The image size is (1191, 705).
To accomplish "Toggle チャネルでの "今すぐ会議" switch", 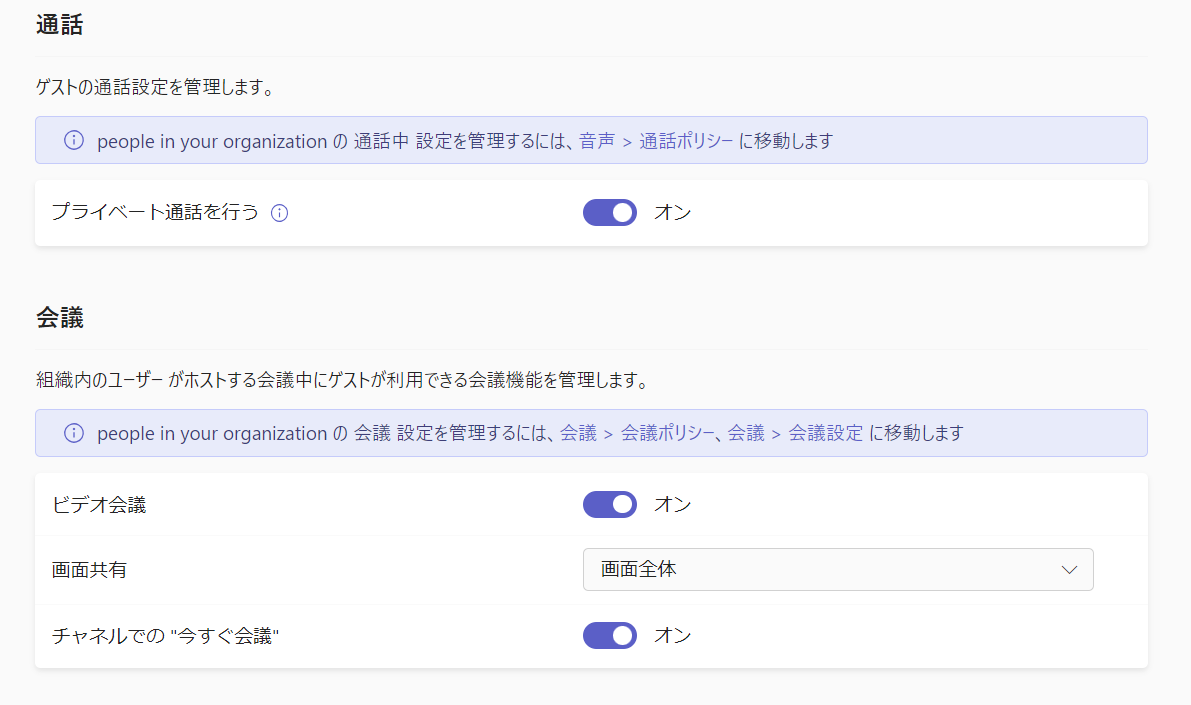I will (609, 635).
